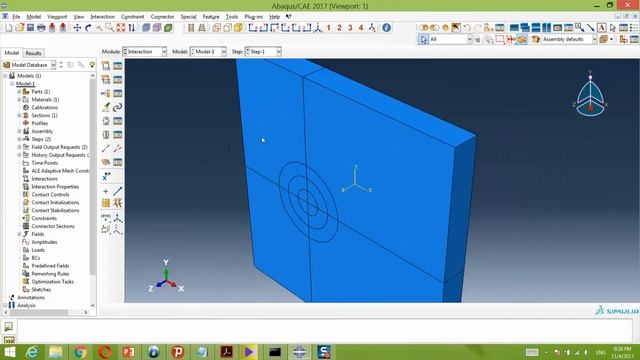
Task: Select Amplitudes in model tree
Action: point(44,242)
